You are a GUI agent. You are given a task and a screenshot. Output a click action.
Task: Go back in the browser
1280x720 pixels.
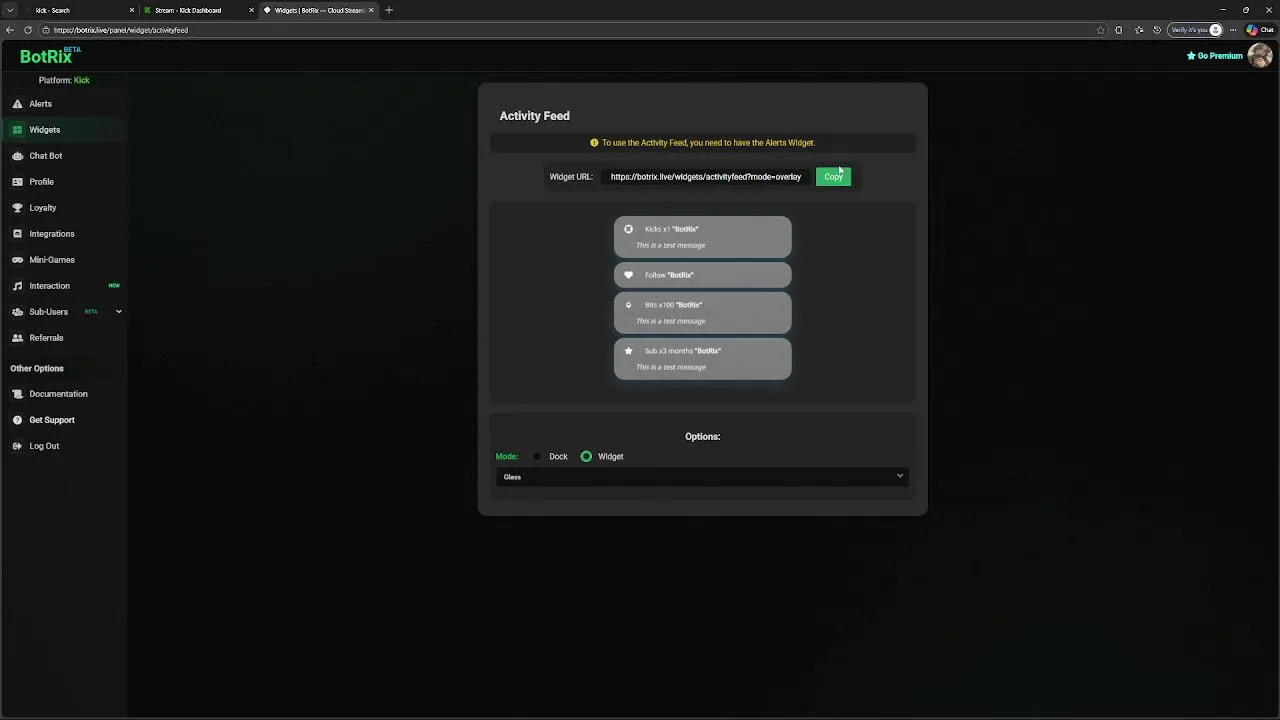click(10, 30)
